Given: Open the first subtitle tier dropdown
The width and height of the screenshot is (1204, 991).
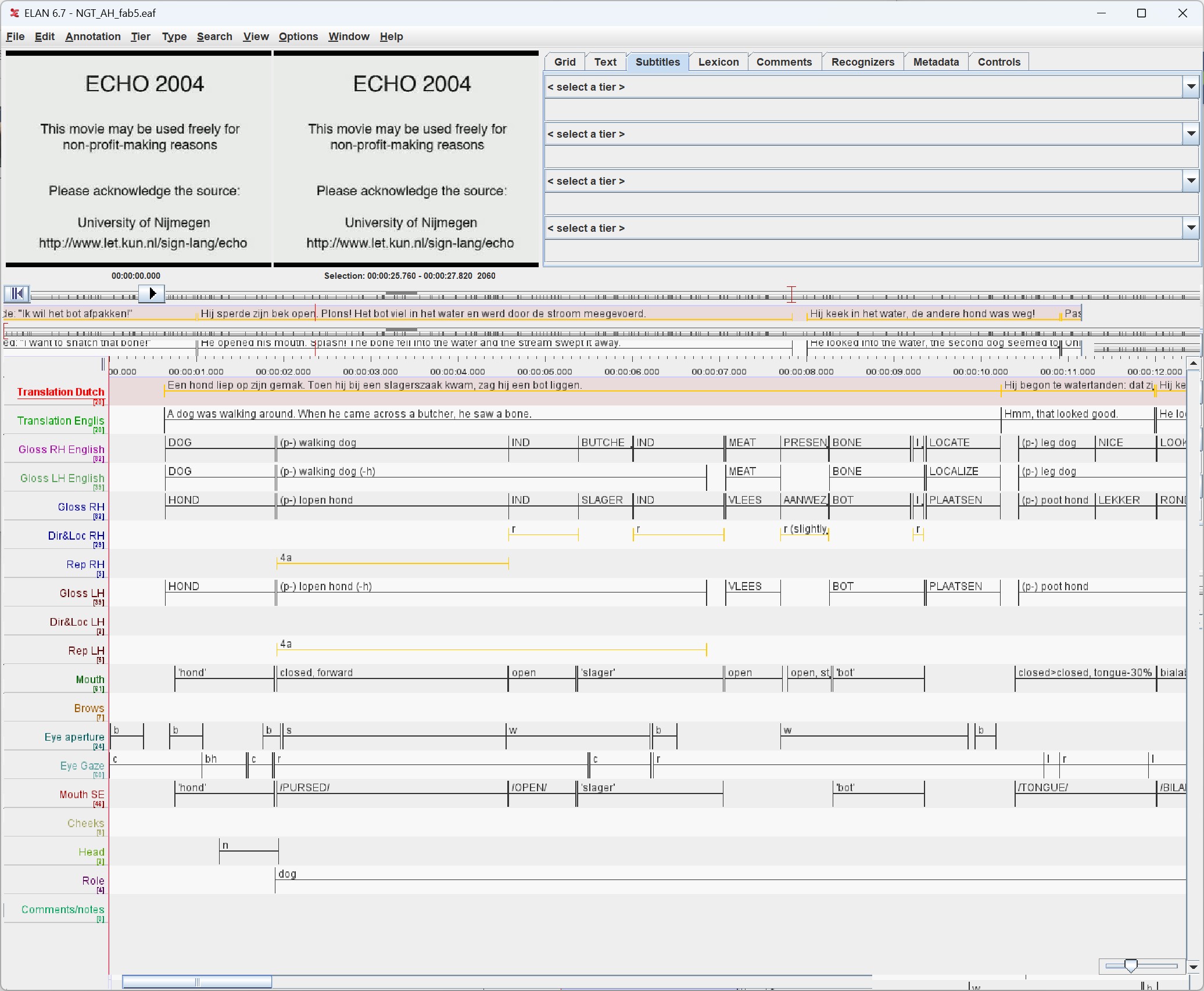Looking at the screenshot, I should pos(1191,87).
